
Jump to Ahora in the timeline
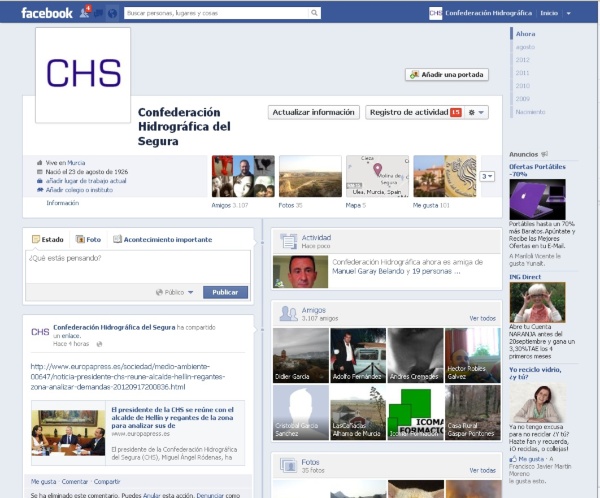[525, 34]
